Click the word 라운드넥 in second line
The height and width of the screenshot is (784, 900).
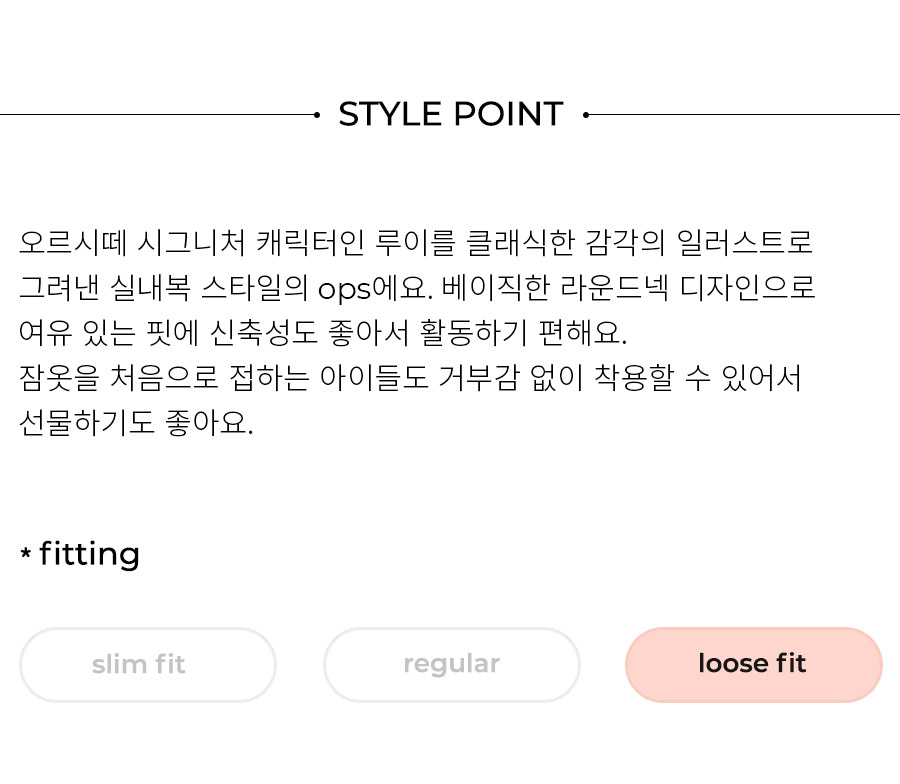[615, 288]
